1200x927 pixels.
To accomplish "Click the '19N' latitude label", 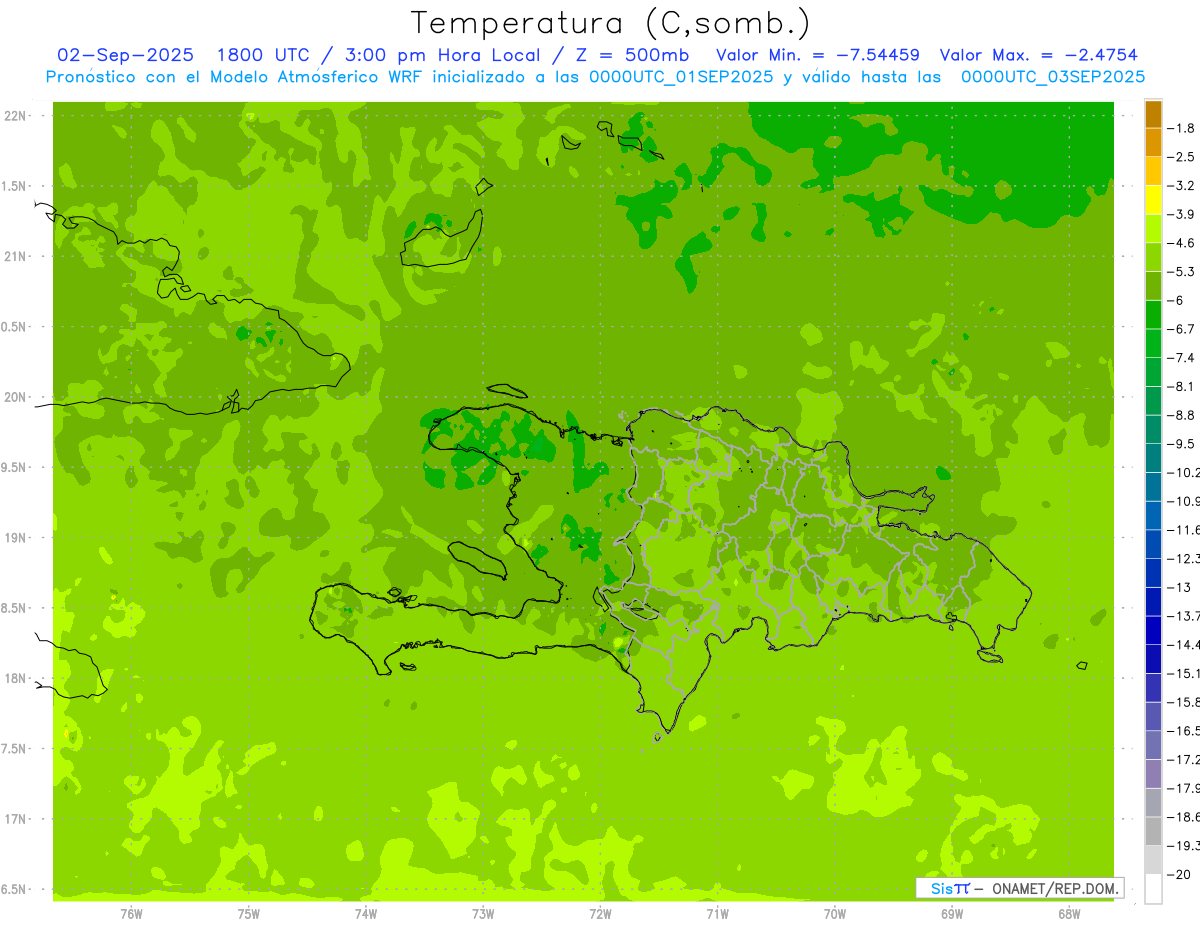I will click(15, 537).
